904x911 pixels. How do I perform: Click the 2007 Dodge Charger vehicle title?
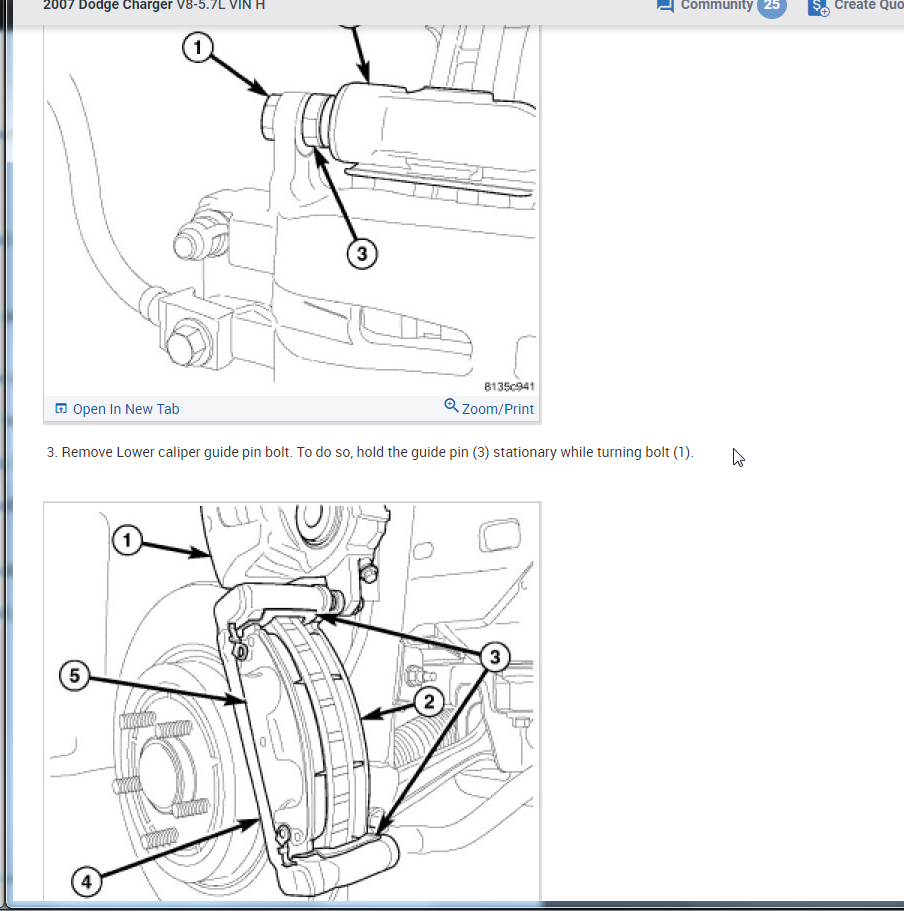(154, 5)
